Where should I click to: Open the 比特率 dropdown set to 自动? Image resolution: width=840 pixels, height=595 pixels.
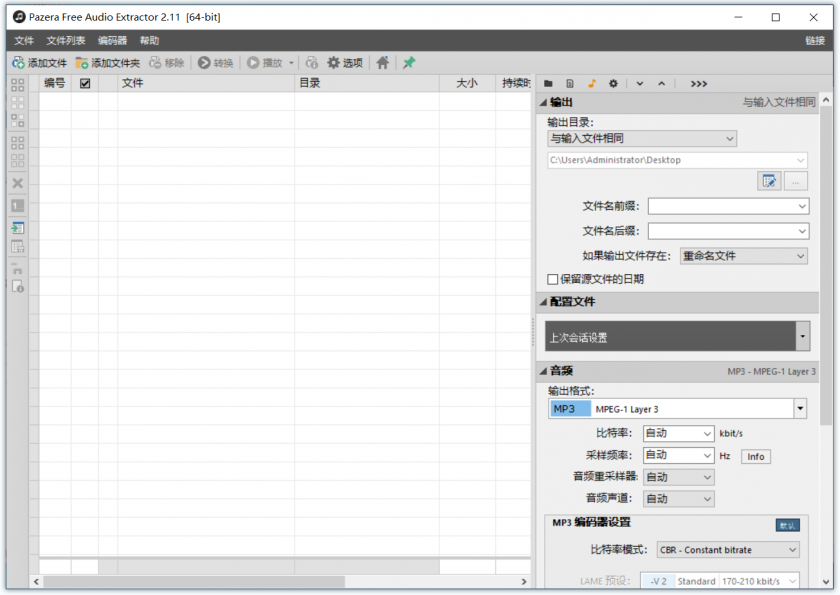(x=678, y=433)
